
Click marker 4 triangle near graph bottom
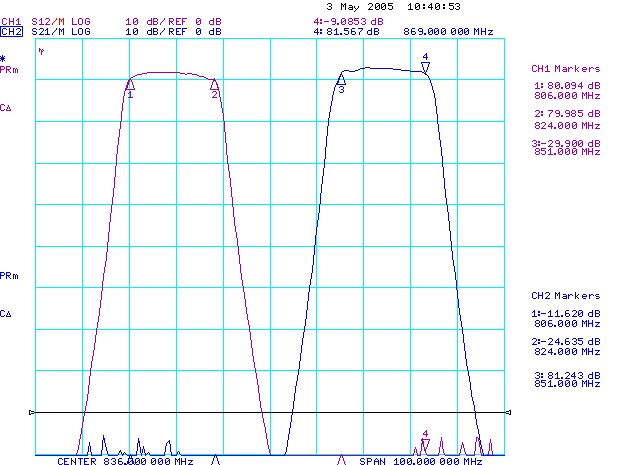click(x=425, y=443)
